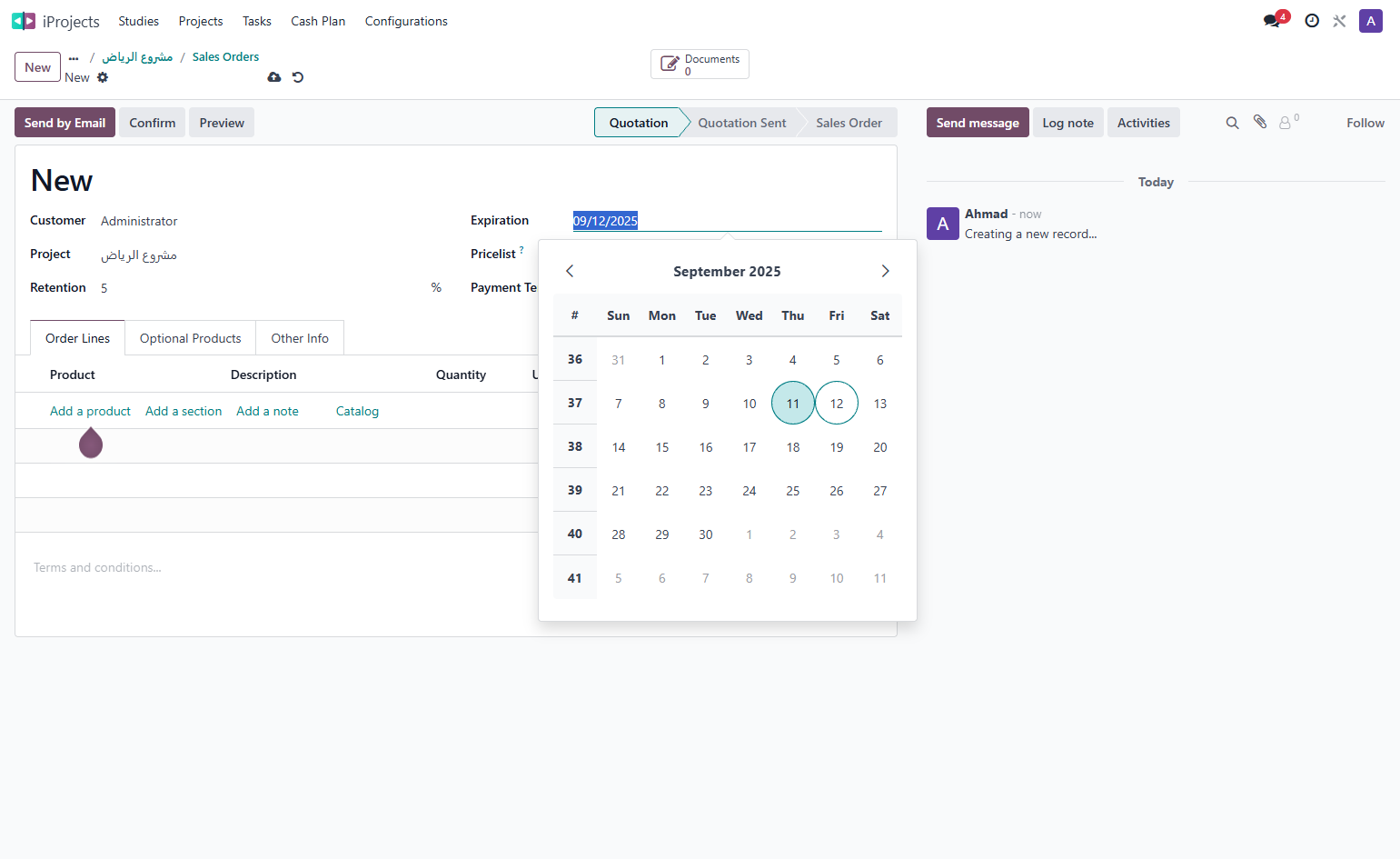Switch to the Other Info tab
This screenshot has width=1400, height=859.
[x=300, y=338]
